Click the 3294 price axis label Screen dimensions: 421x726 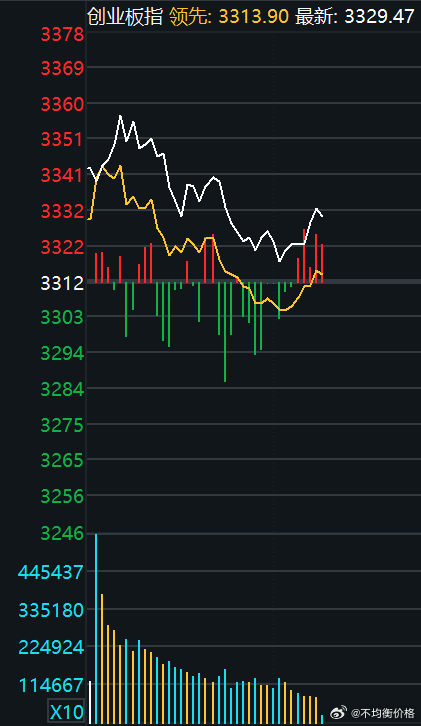63,354
